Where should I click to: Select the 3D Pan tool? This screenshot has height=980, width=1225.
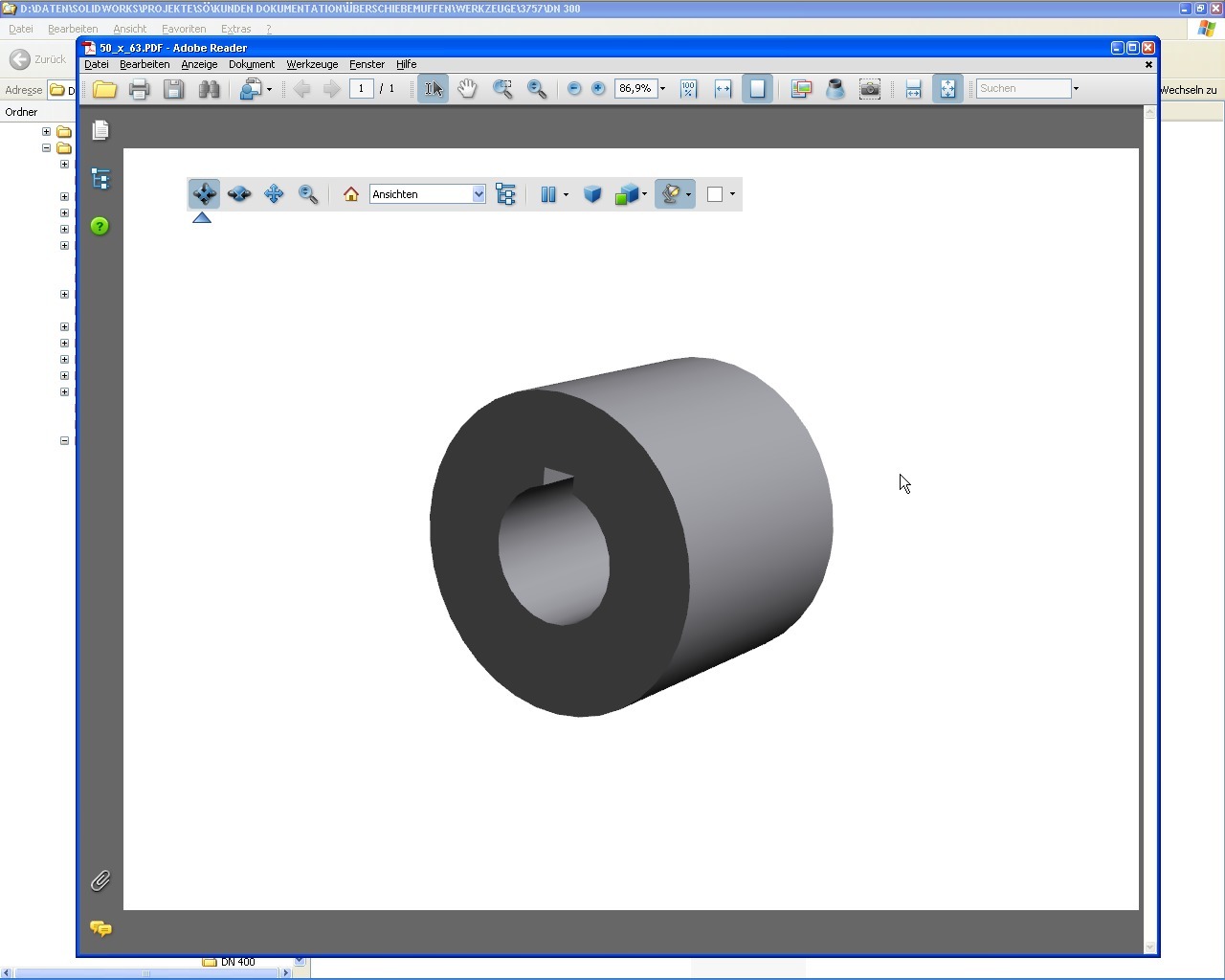(274, 194)
